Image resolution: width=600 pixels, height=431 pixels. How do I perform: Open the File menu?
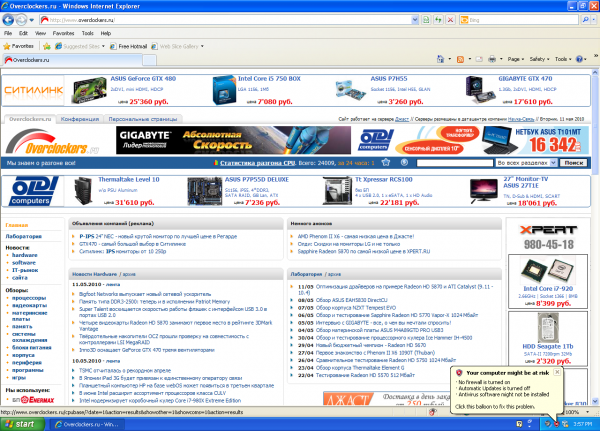coord(8,33)
